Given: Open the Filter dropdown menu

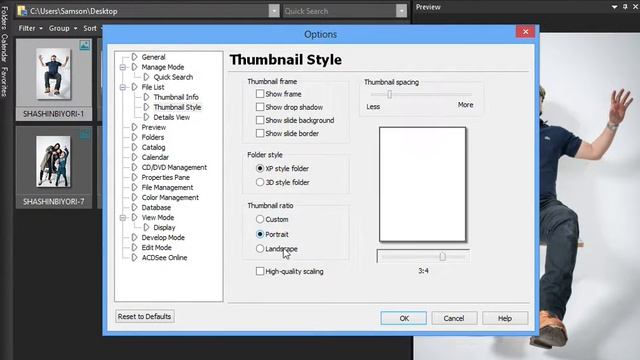Looking at the screenshot, I should click(x=30, y=28).
